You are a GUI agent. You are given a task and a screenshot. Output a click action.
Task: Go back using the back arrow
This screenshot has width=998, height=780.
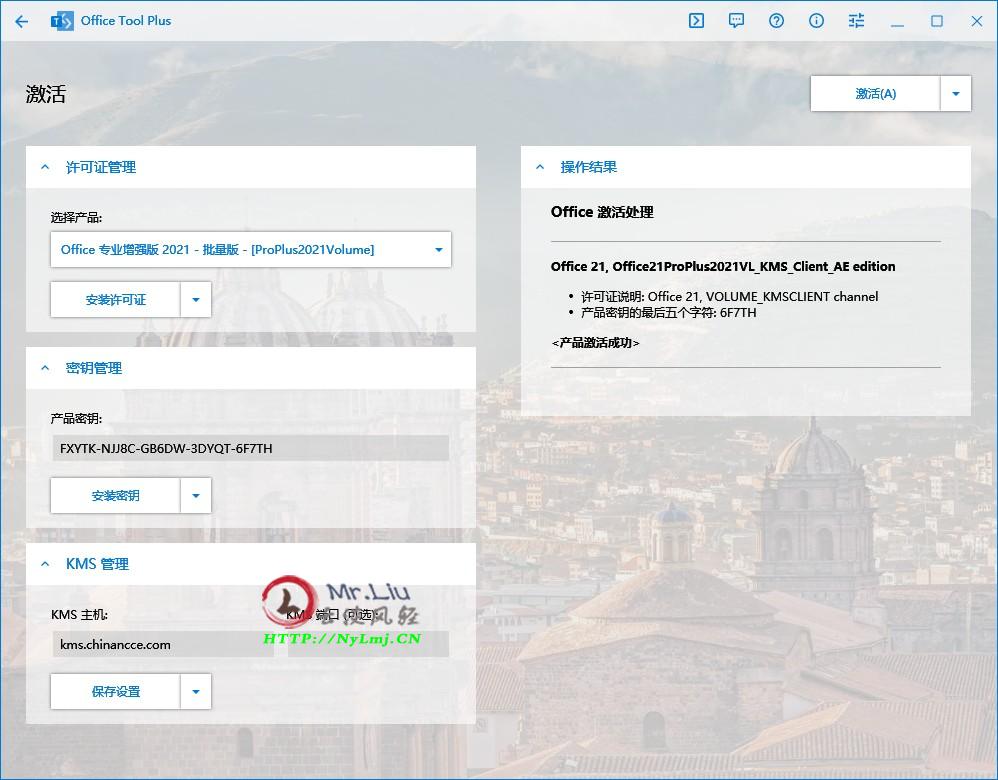pyautogui.click(x=22, y=22)
